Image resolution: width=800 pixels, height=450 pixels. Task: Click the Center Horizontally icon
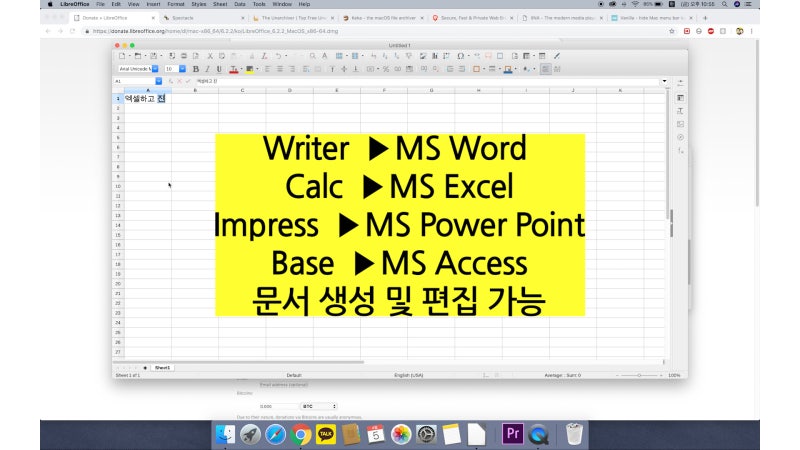coord(280,69)
